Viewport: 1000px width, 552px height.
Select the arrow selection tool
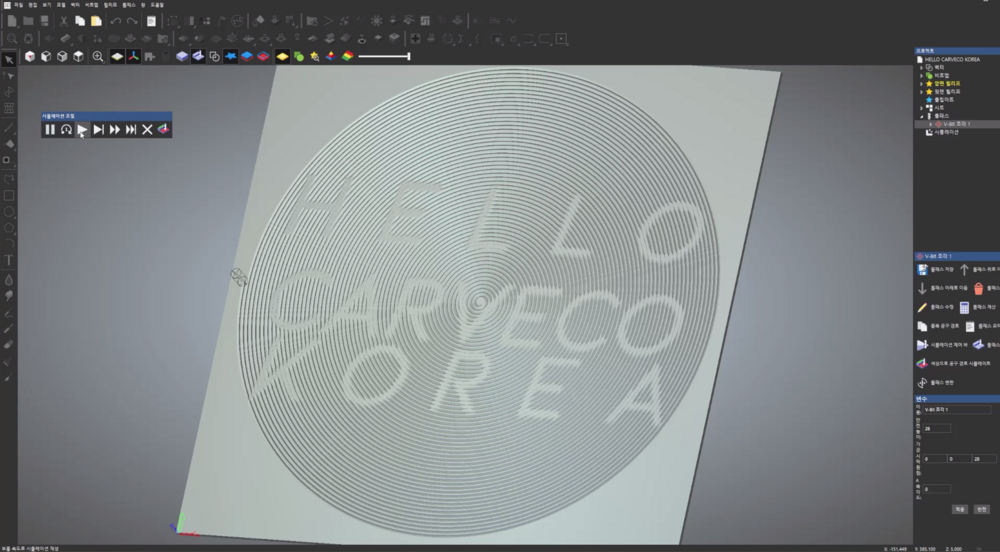pyautogui.click(x=9, y=59)
